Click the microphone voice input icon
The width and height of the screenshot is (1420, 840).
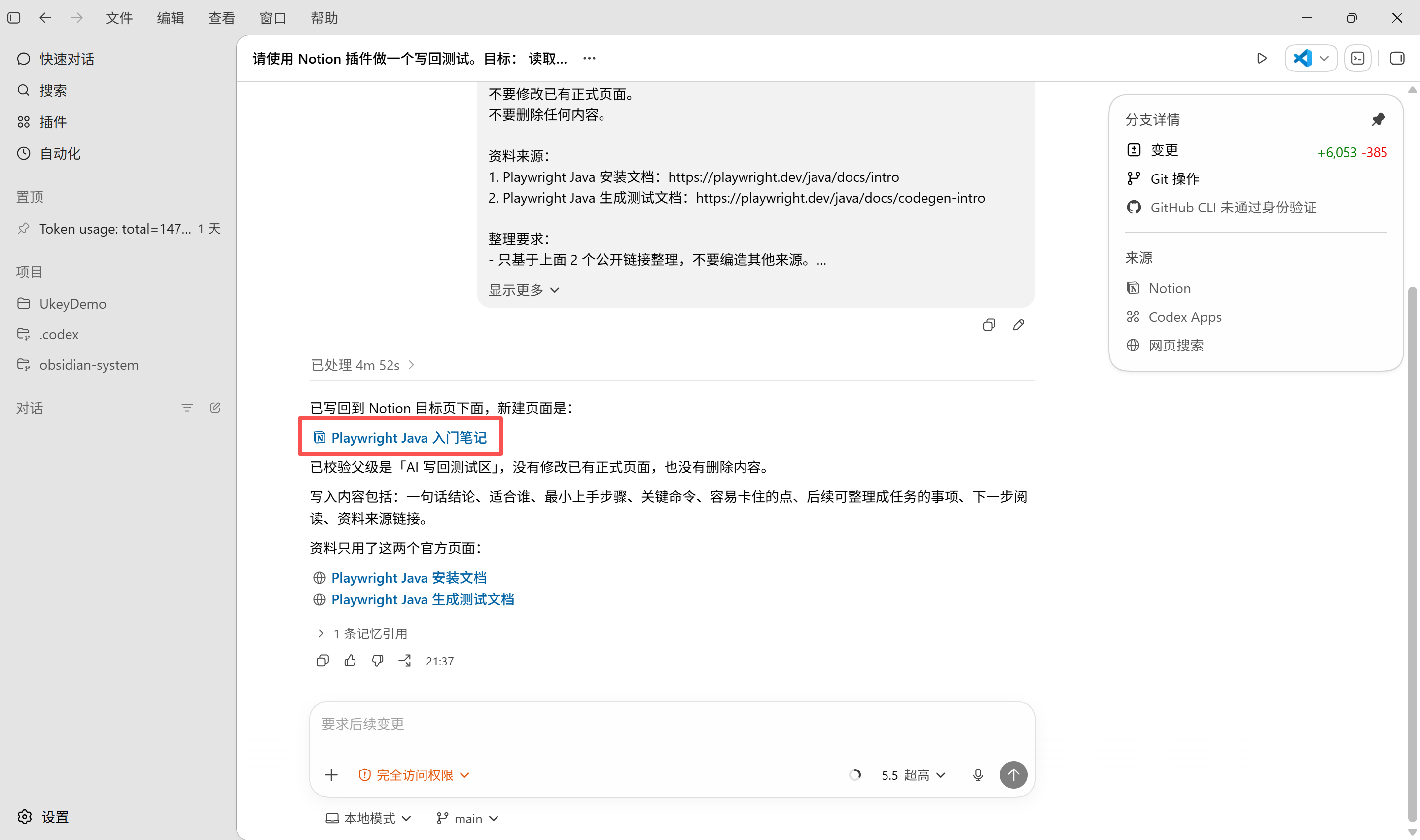[x=978, y=775]
